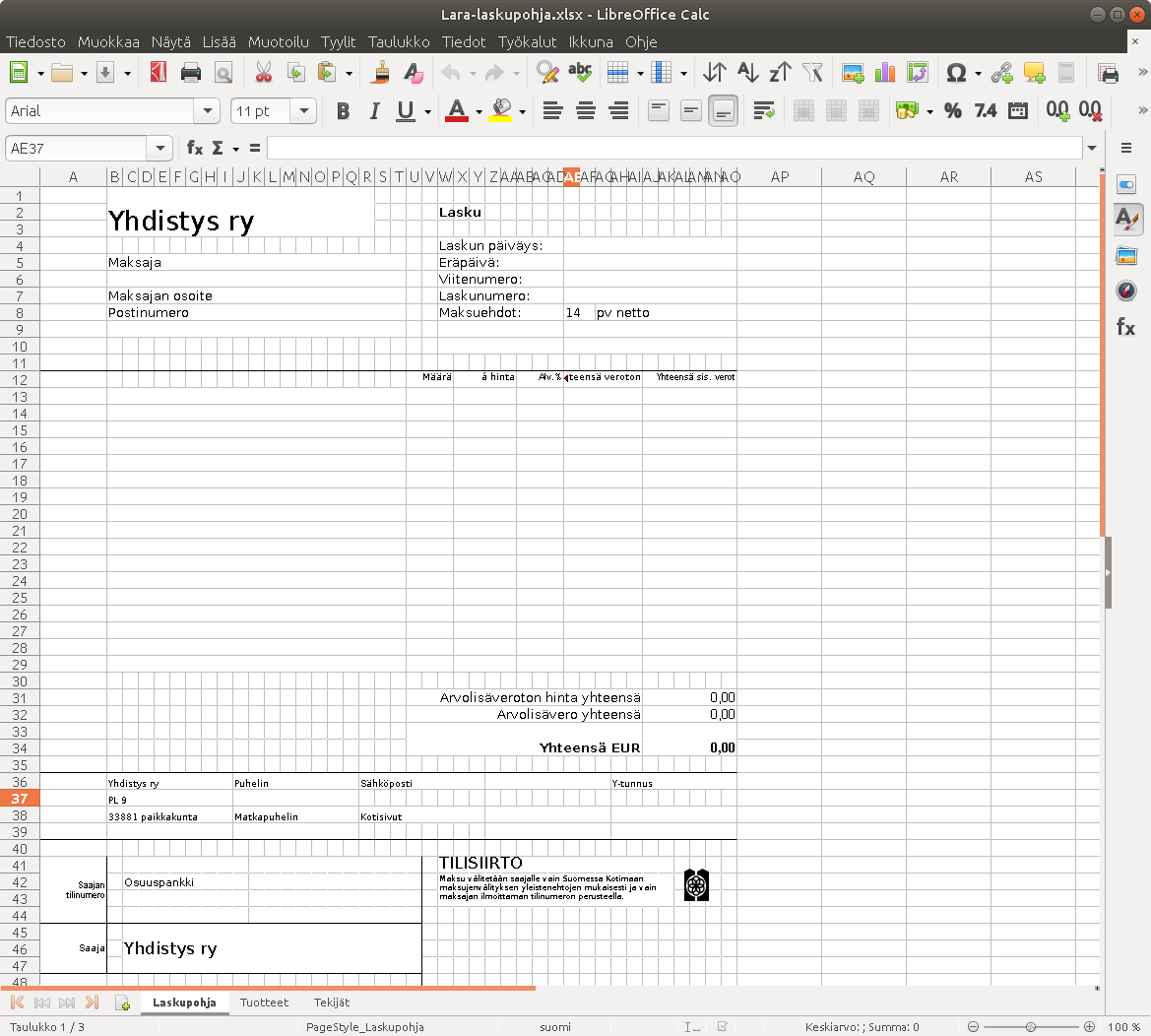Click the Tekijät sheet tab
Image resolution: width=1151 pixels, height=1036 pixels.
332,1003
